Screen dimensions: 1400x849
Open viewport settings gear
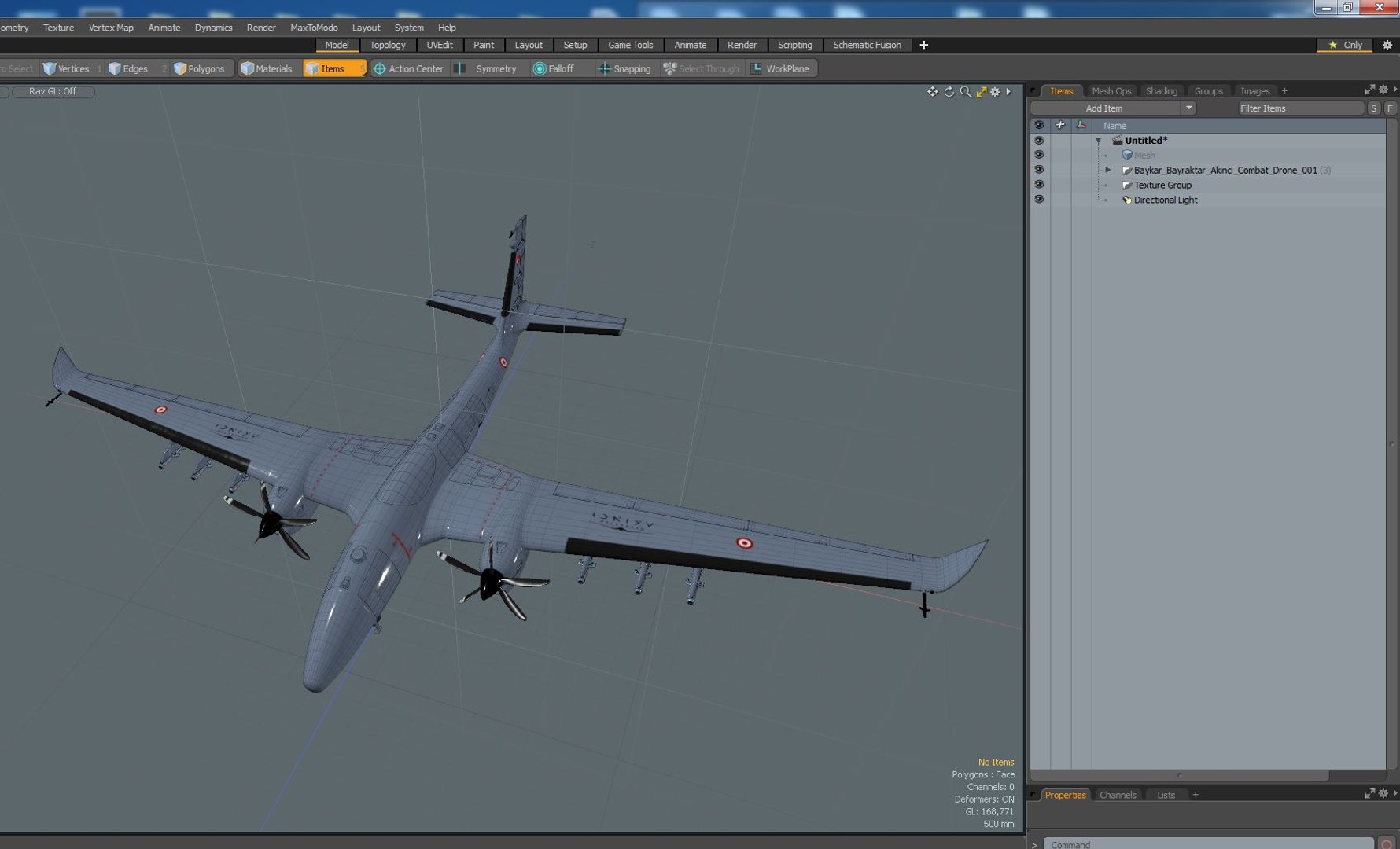[x=995, y=92]
